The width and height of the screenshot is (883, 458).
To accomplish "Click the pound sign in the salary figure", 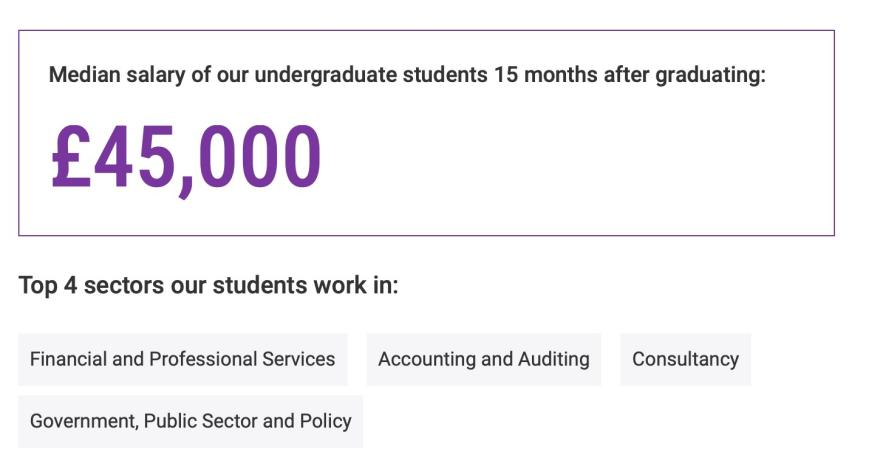I will coord(71,156).
